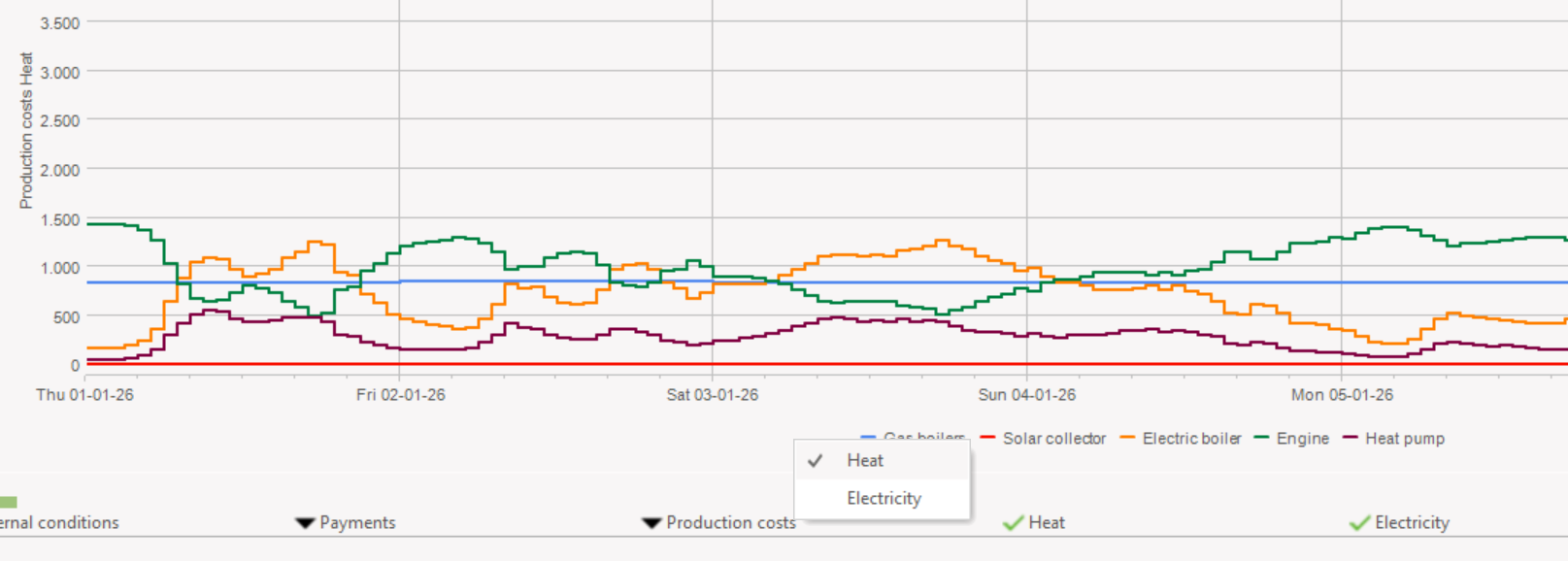Viewport: 1568px width, 561px height.
Task: Open the Production costs dropdown
Action: (x=718, y=523)
